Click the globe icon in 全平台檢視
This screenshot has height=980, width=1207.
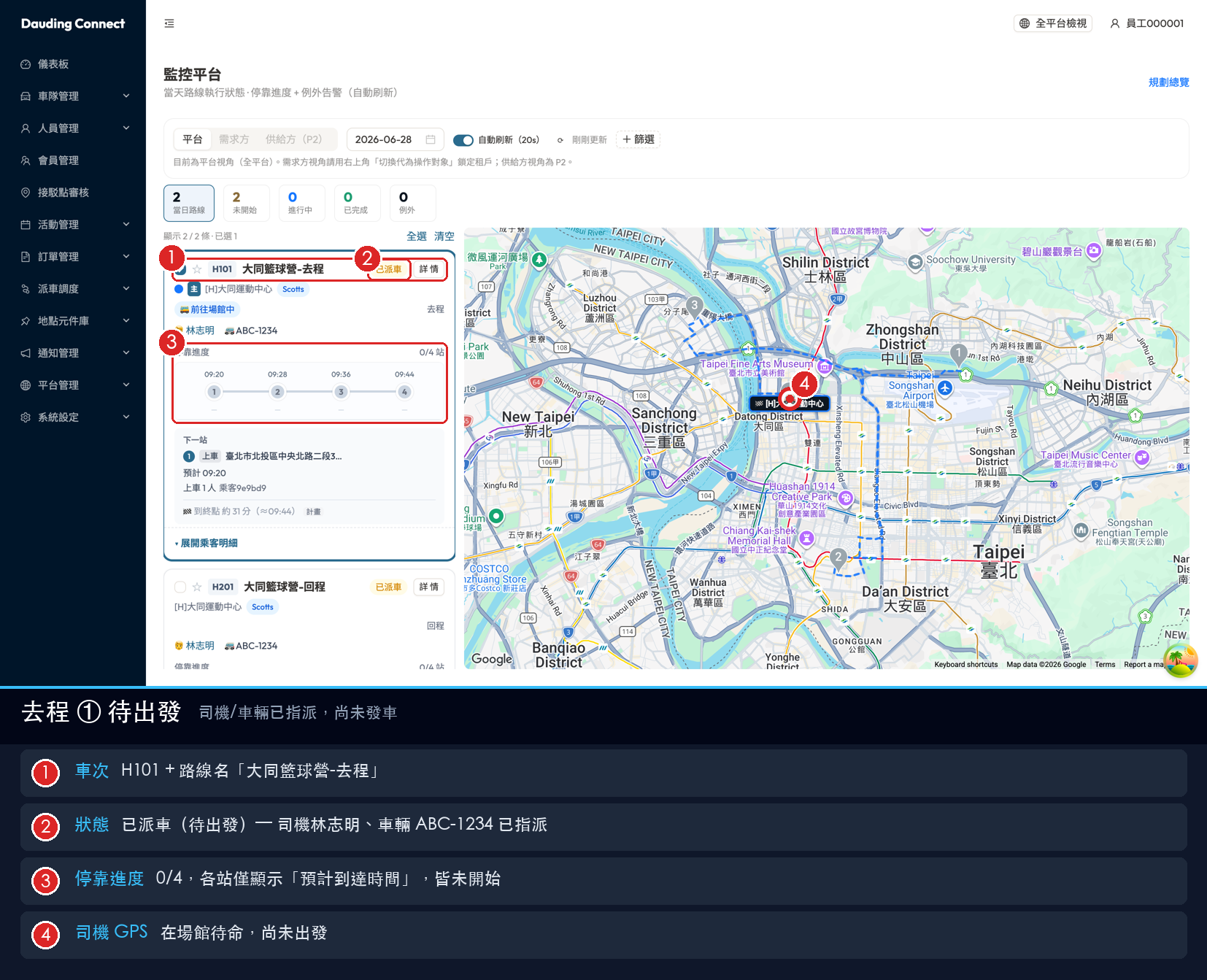pos(1025,23)
